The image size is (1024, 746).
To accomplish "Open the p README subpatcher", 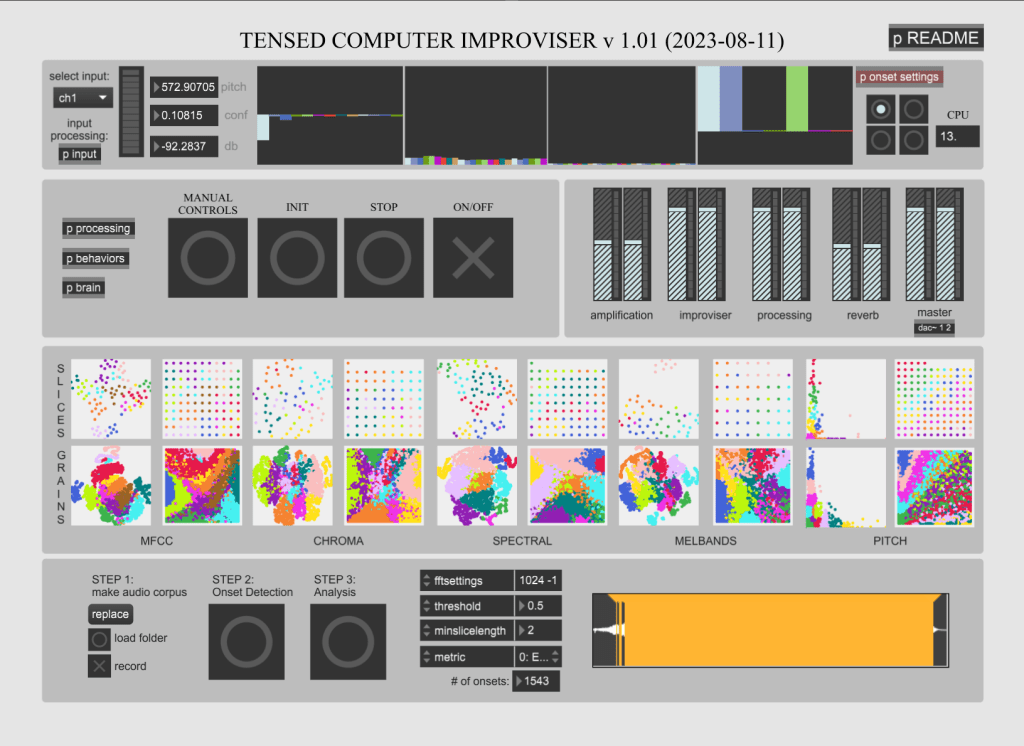I will tap(936, 38).
